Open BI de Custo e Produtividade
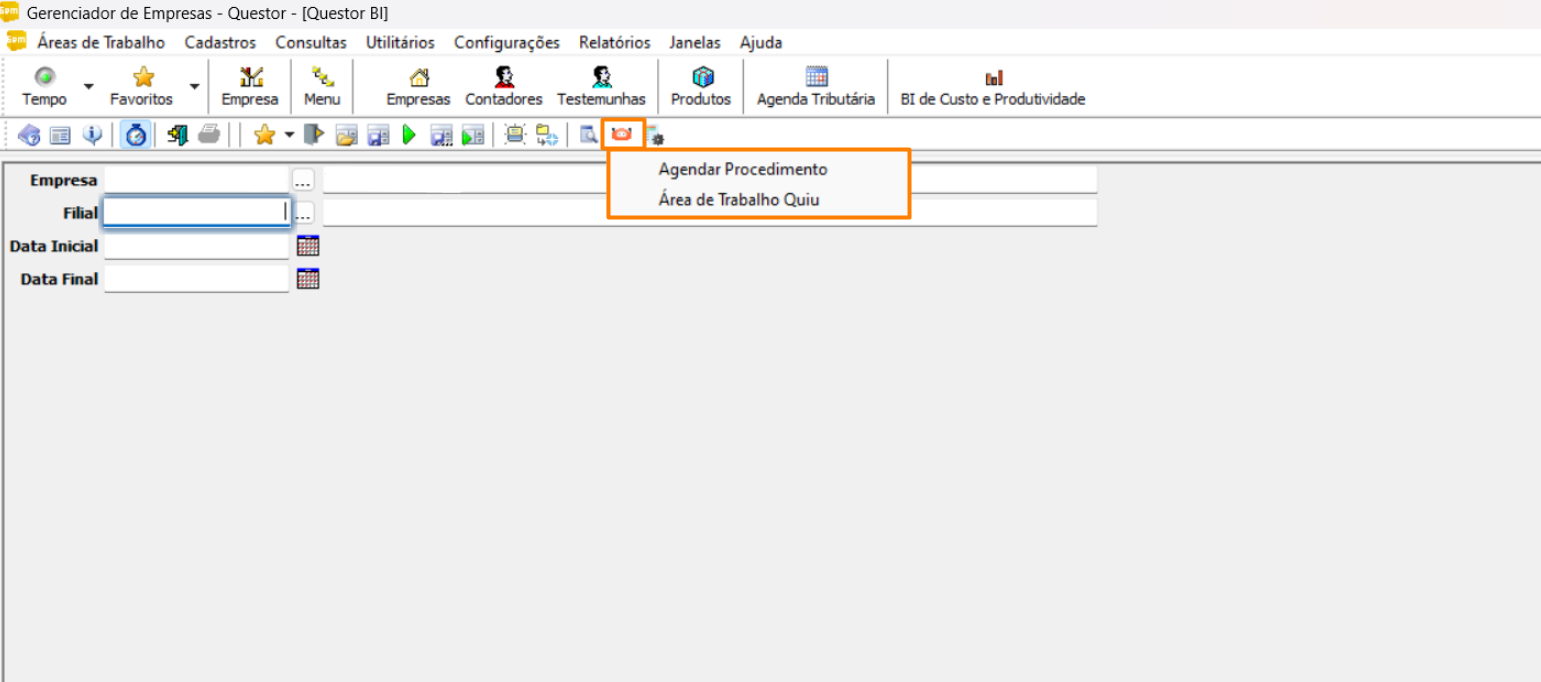Screen dimensions: 1541x682 coord(992,87)
